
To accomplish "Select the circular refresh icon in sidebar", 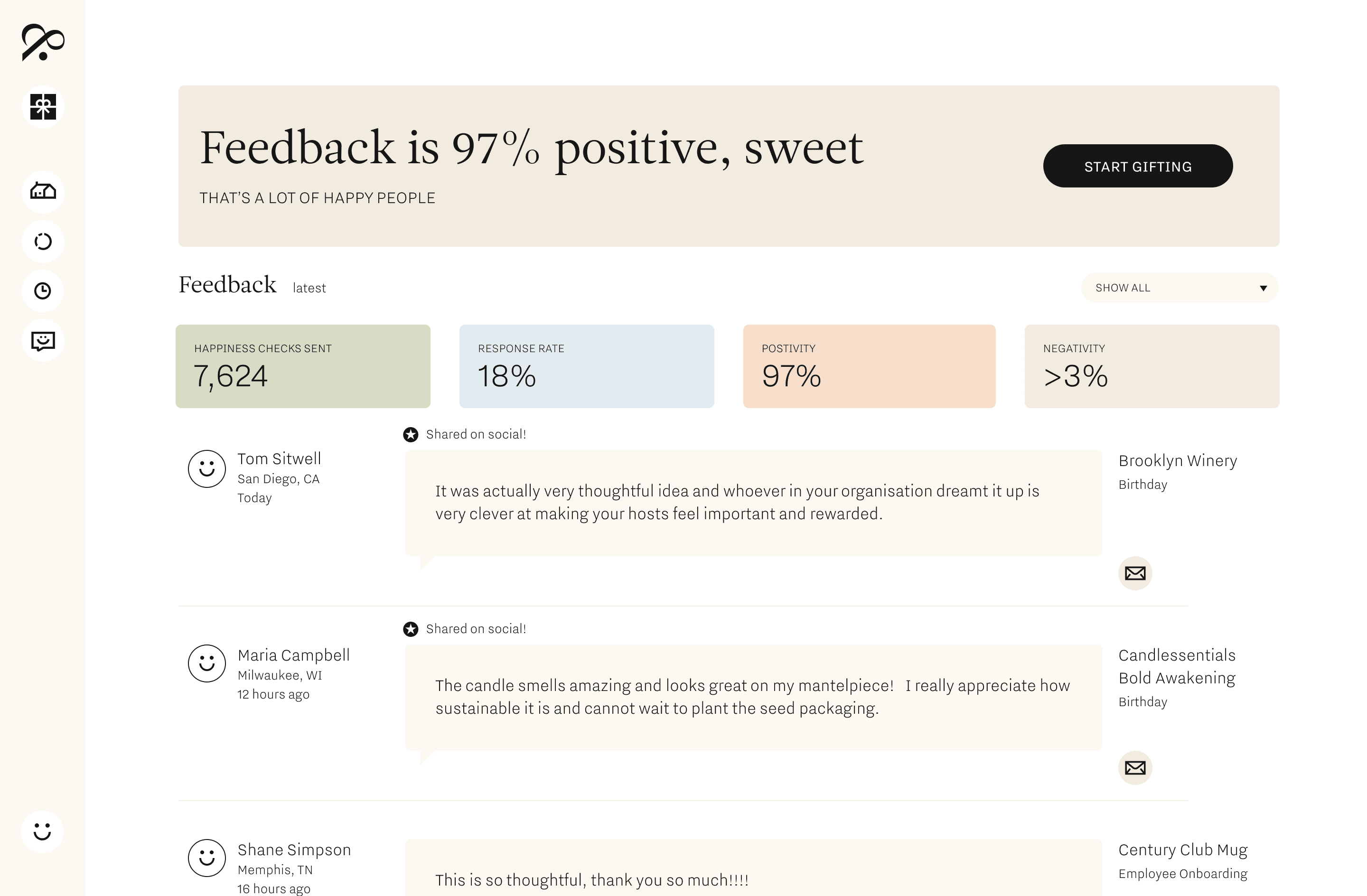I will pyautogui.click(x=43, y=241).
